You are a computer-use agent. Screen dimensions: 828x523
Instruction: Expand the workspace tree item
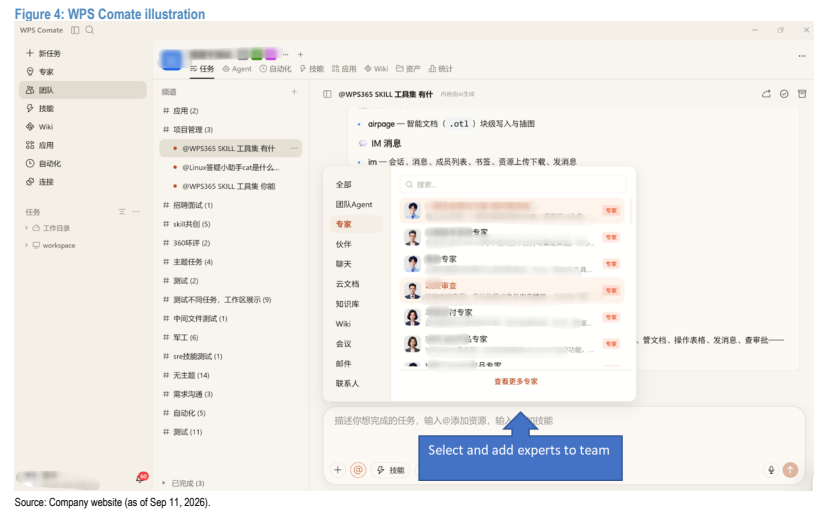click(x=26, y=245)
